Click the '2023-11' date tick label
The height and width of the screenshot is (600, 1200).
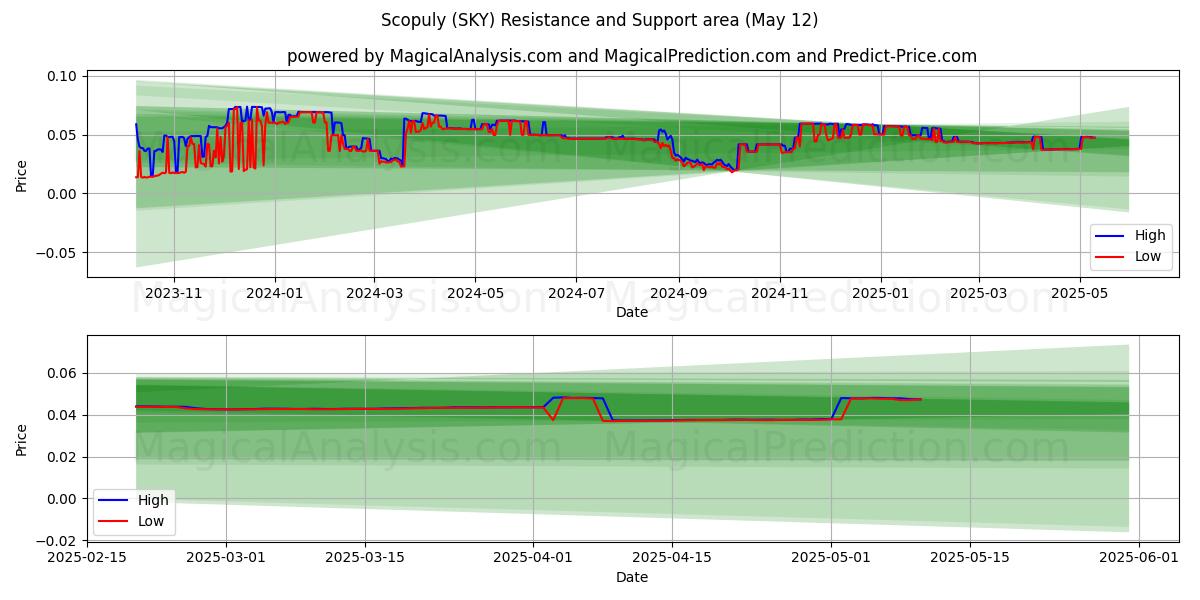(x=174, y=294)
